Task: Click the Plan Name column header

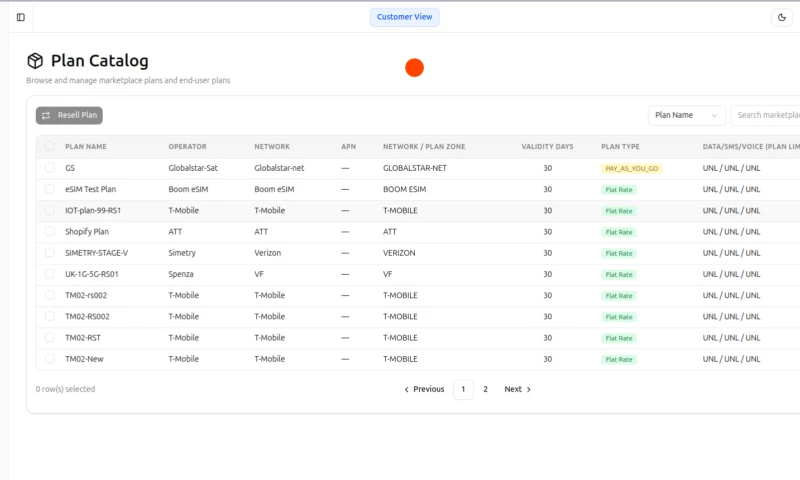Action: click(86, 146)
